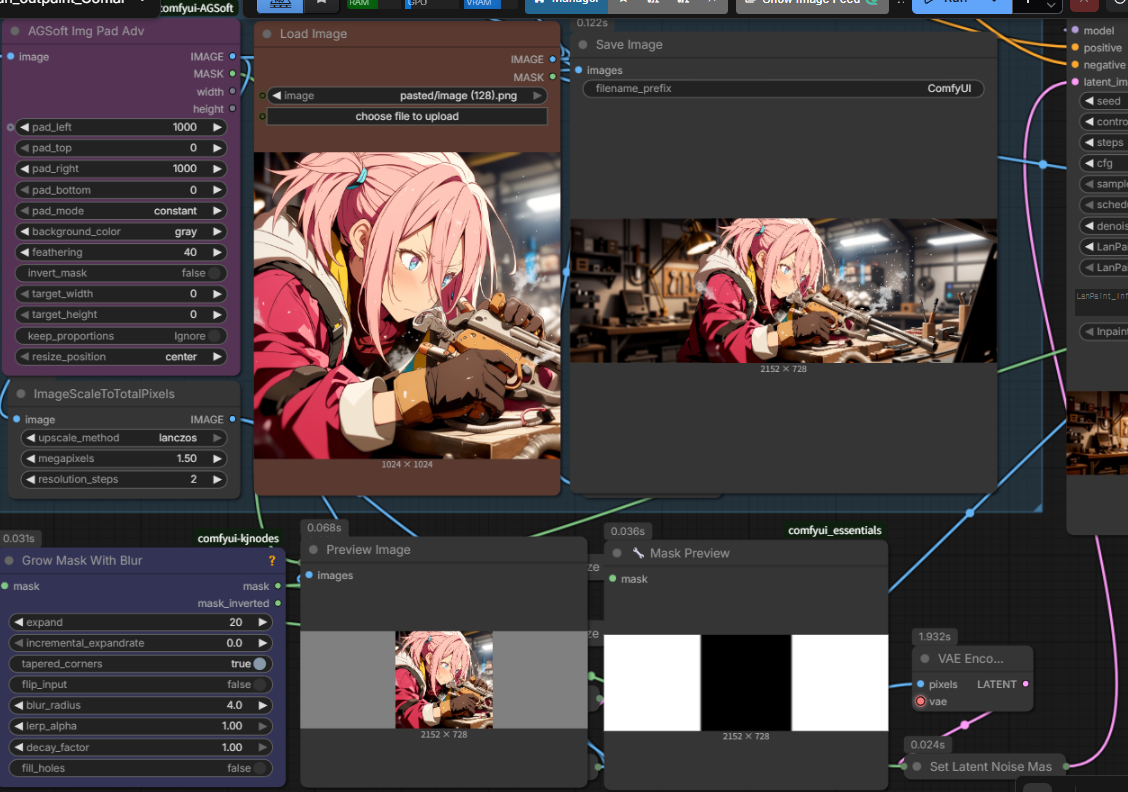Screen dimensions: 1128x792
Task: Enable the flip_input toggle
Action: click(x=260, y=685)
